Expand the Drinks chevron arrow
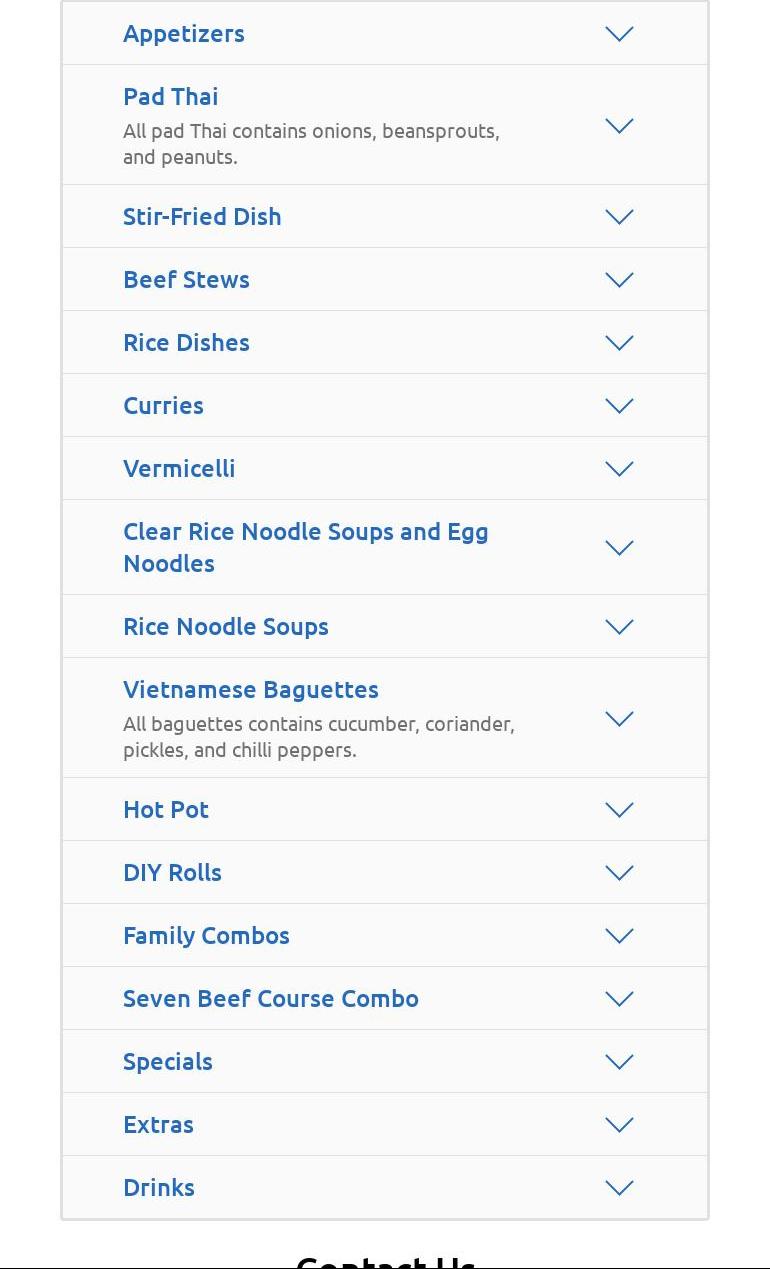This screenshot has height=1269, width=770. click(619, 1188)
